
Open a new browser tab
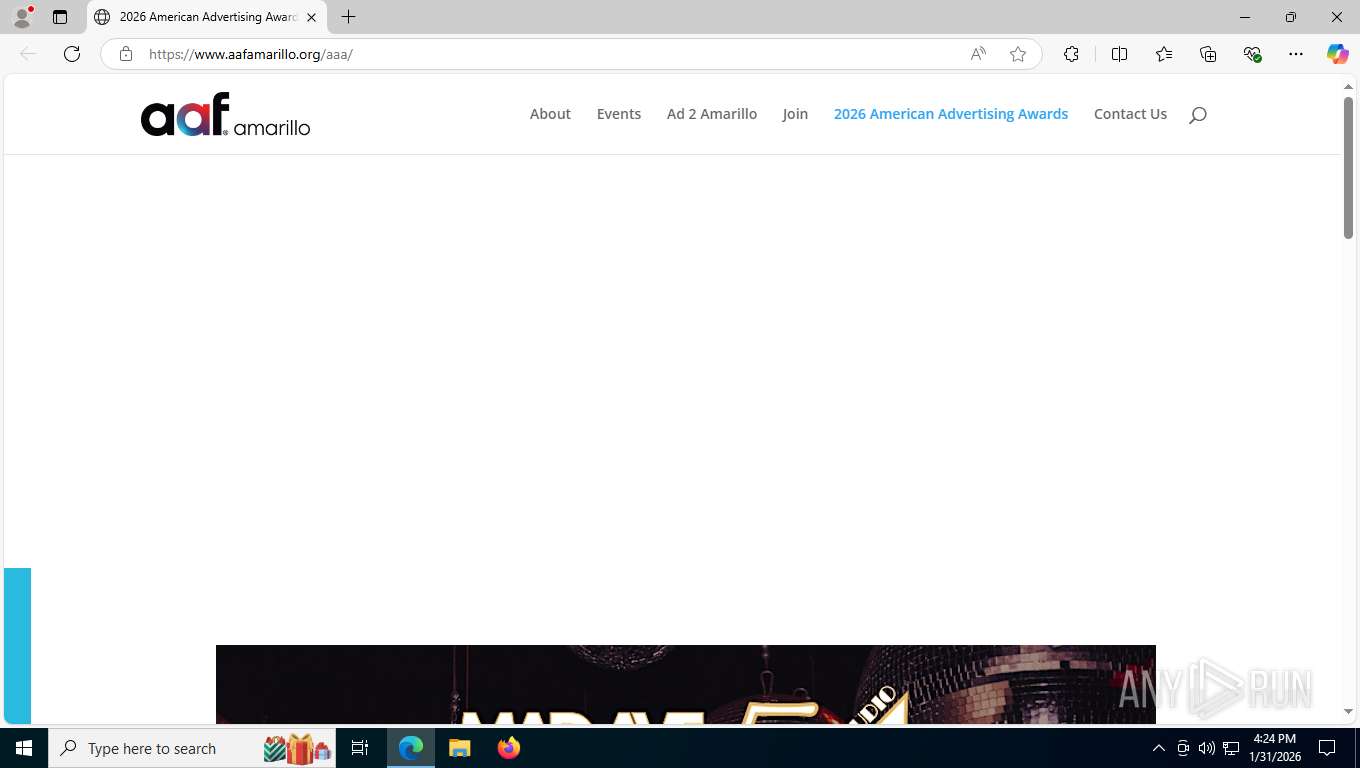click(348, 17)
